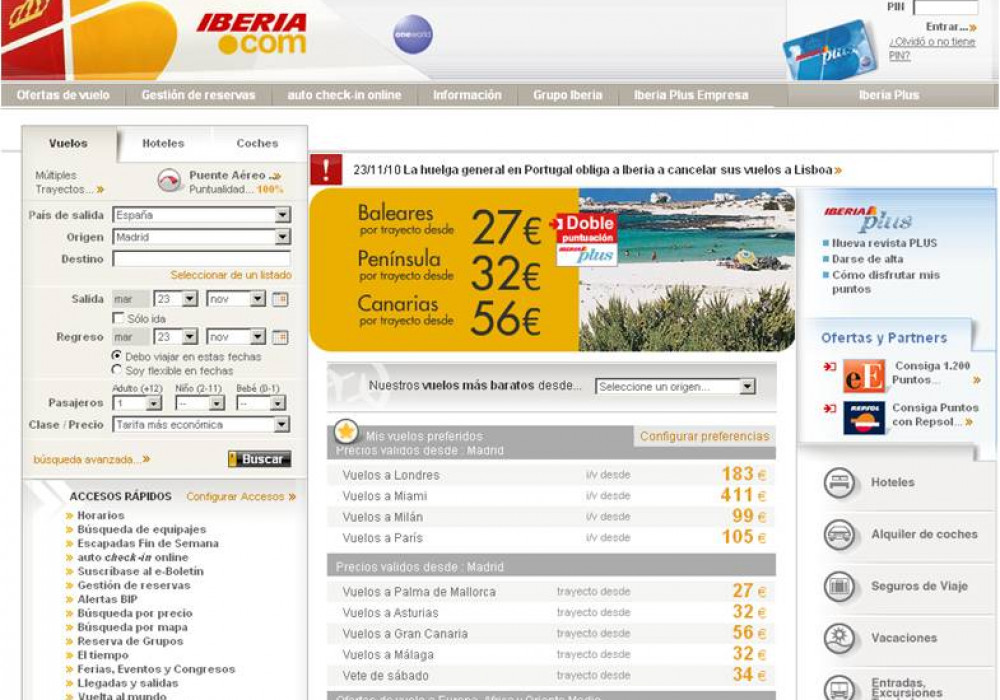Open the País de salida dropdown

[202, 215]
